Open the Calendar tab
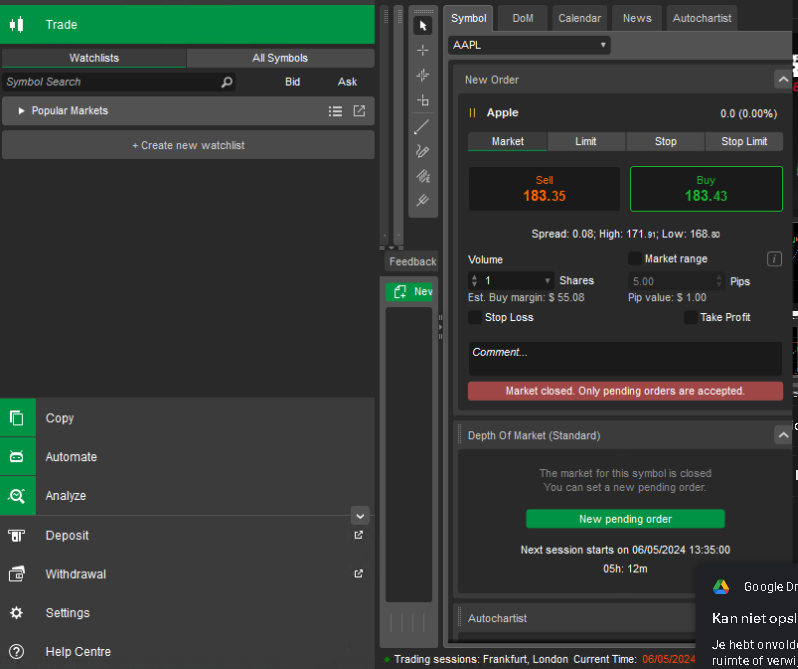The width and height of the screenshot is (798, 669). pos(579,18)
